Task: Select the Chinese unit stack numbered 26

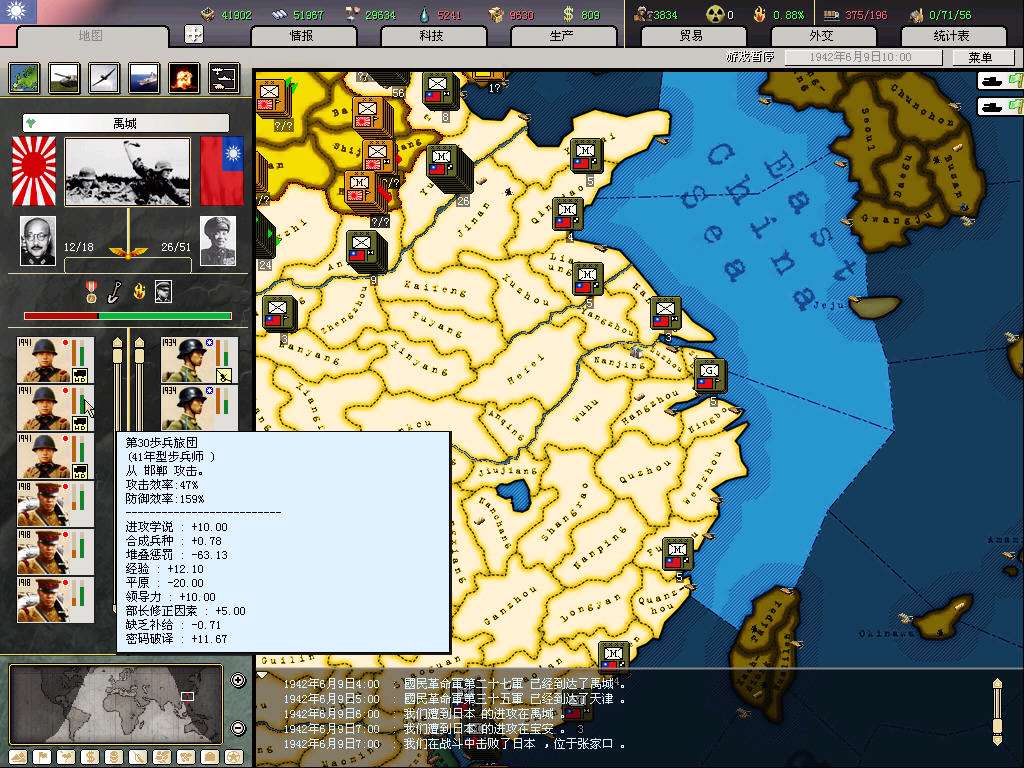Action: 447,168
